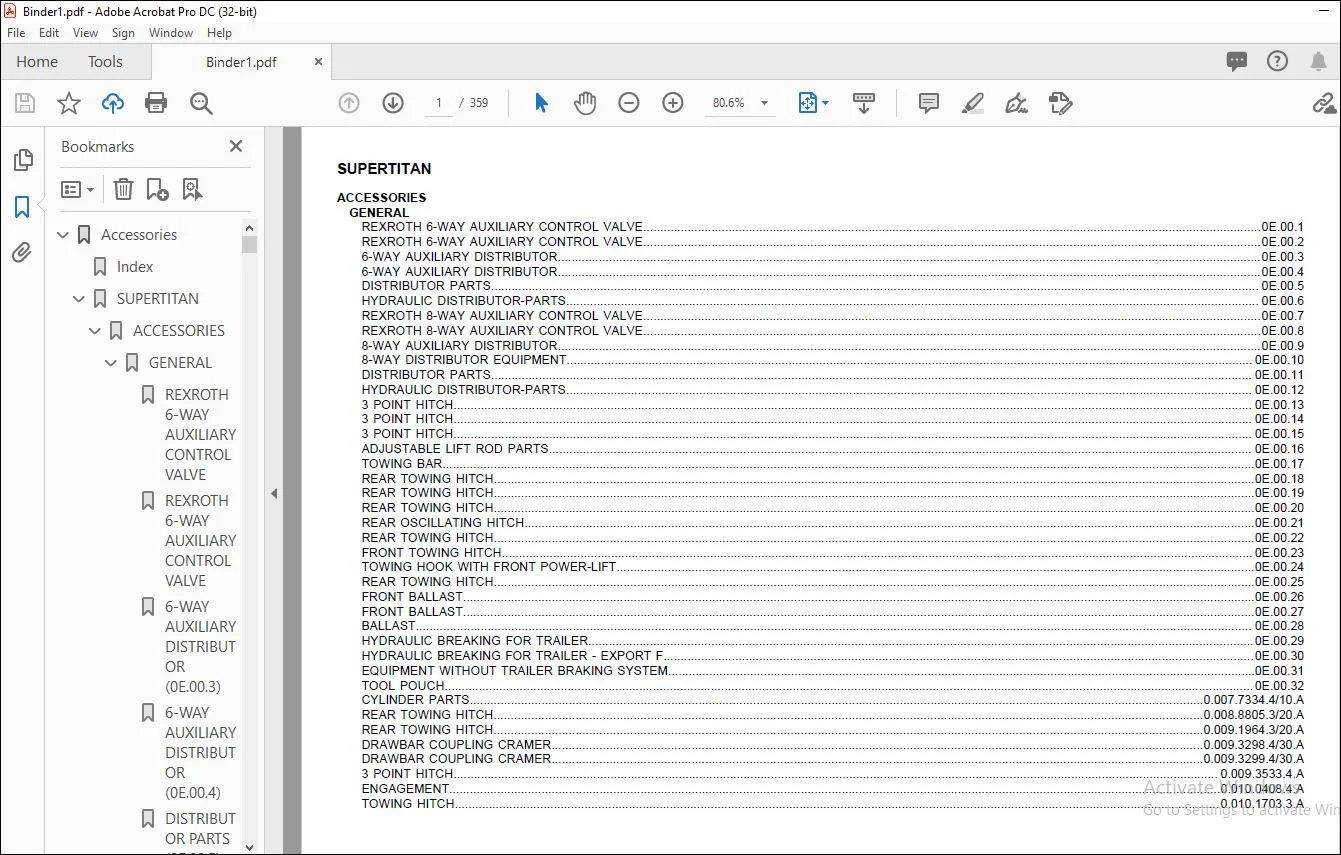Open the Edit menu
This screenshot has height=855, width=1341.
[x=49, y=33]
